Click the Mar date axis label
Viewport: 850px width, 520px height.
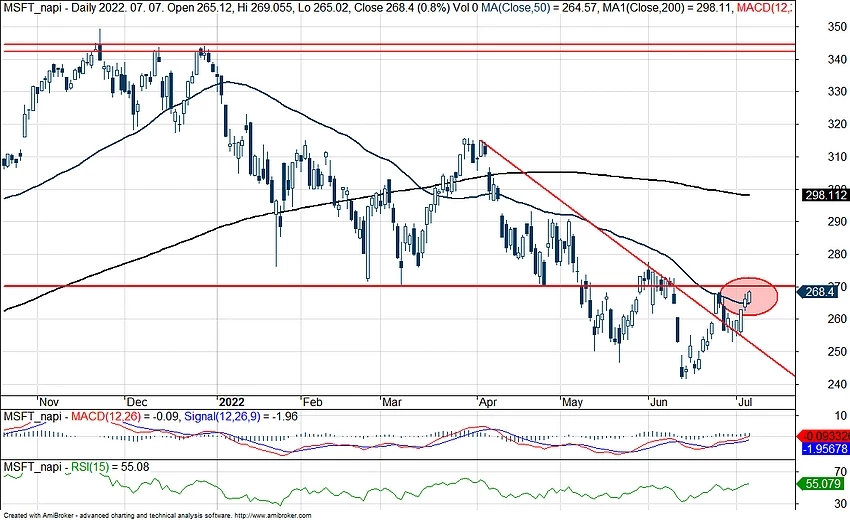point(392,402)
